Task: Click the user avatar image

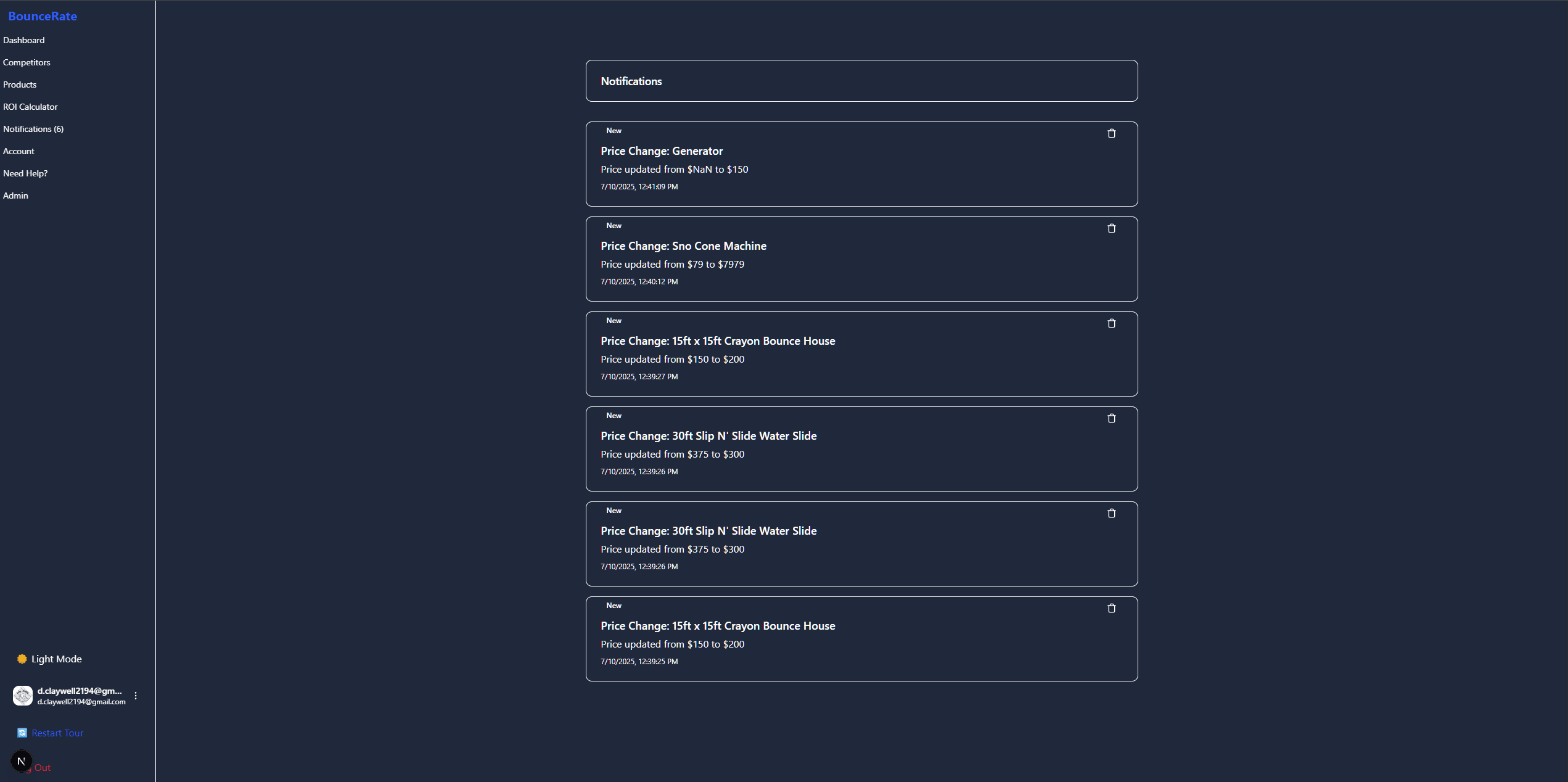Action: [23, 696]
